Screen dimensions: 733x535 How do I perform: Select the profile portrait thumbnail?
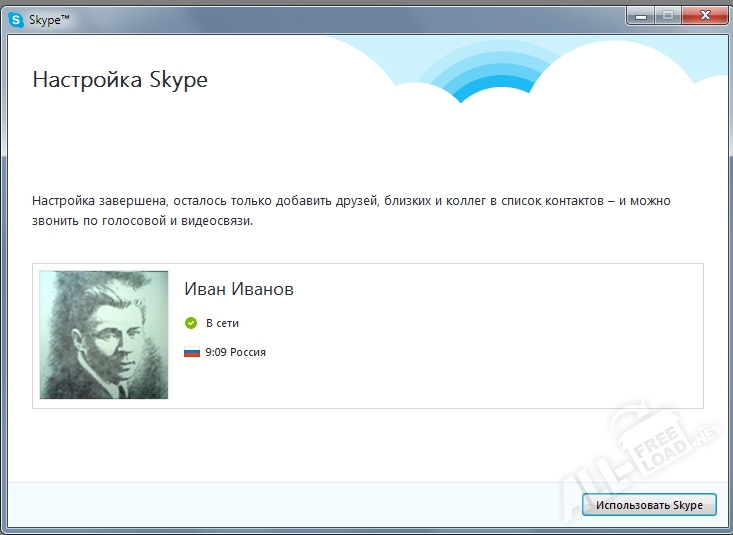104,335
